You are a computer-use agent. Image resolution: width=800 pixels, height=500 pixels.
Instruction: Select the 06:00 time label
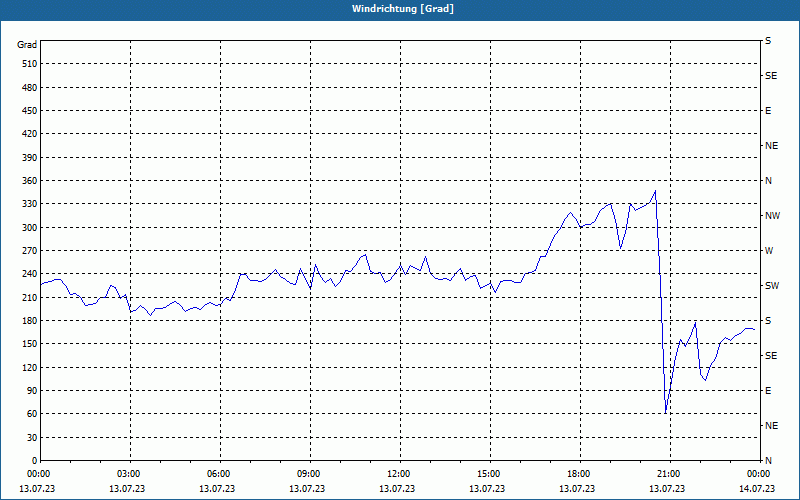(220, 474)
